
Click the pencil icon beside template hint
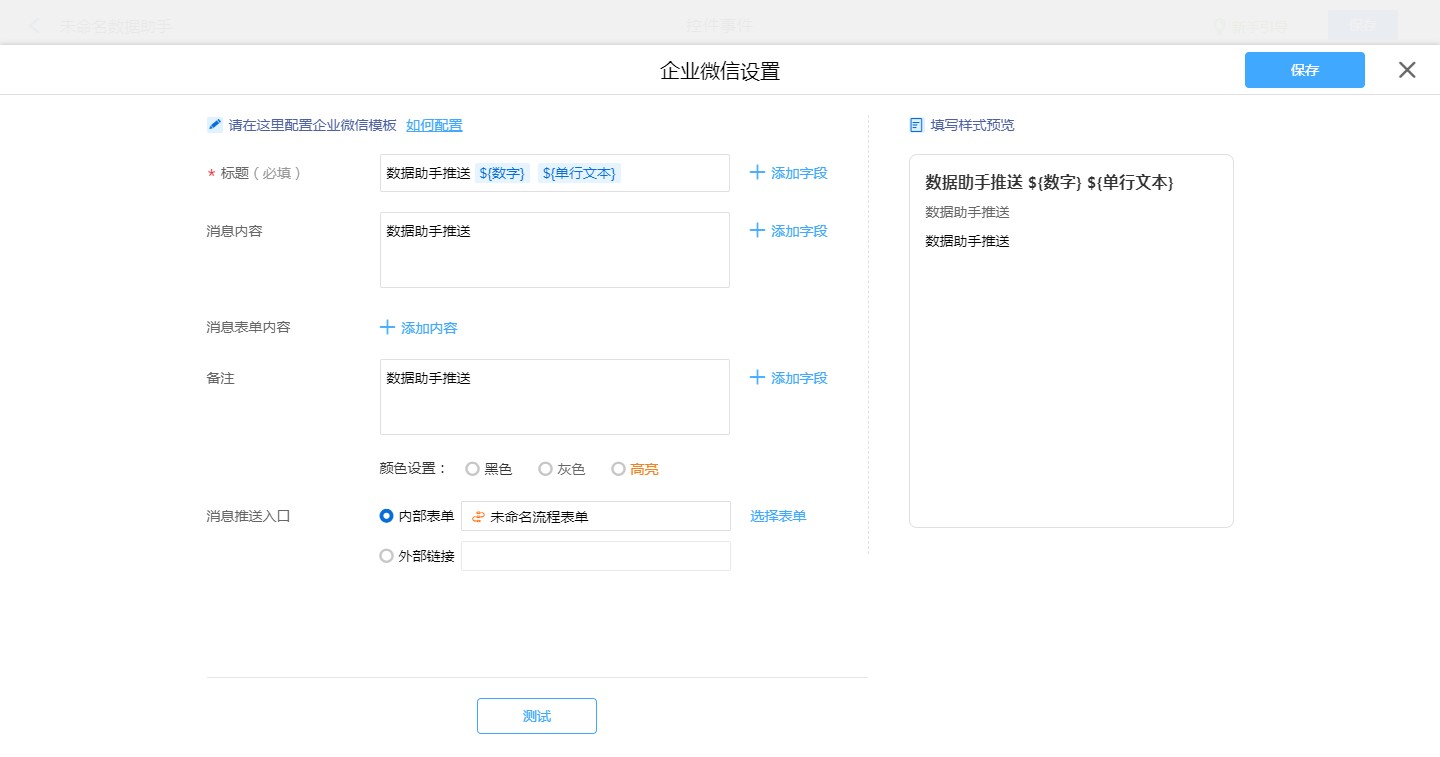(x=214, y=125)
